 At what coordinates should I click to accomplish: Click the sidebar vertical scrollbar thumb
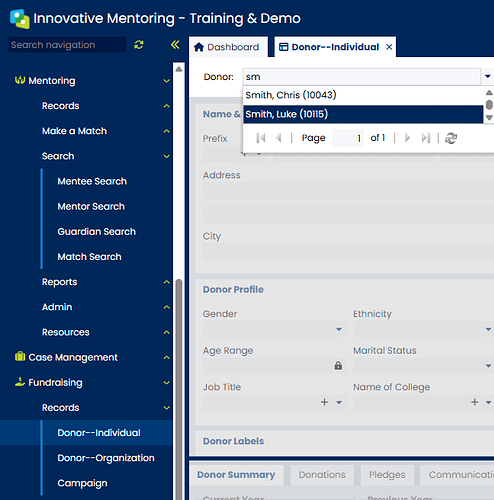pos(179,388)
